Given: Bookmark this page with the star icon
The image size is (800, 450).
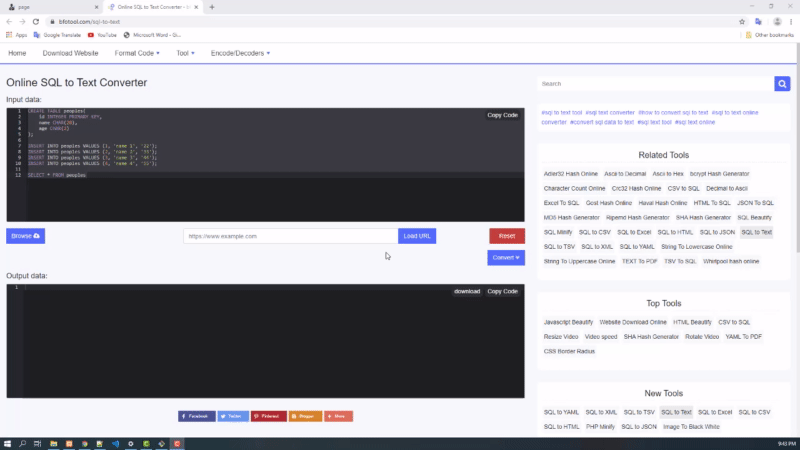Looking at the screenshot, I should tap(741, 21).
